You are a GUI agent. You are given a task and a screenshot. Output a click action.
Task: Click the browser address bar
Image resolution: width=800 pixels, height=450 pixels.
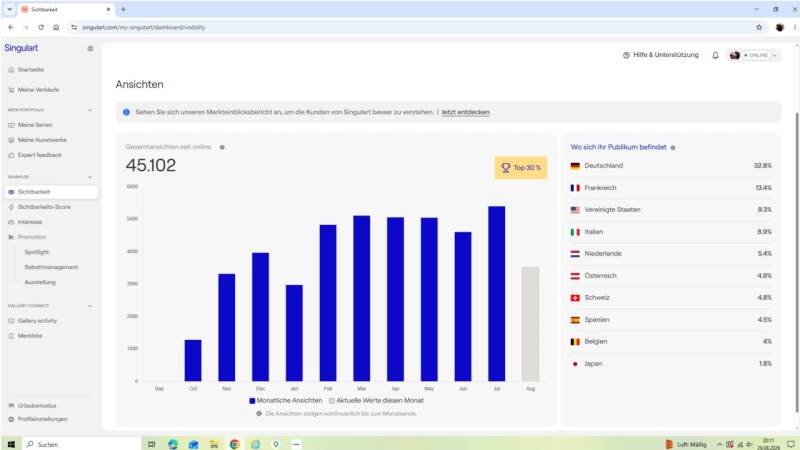408,28
